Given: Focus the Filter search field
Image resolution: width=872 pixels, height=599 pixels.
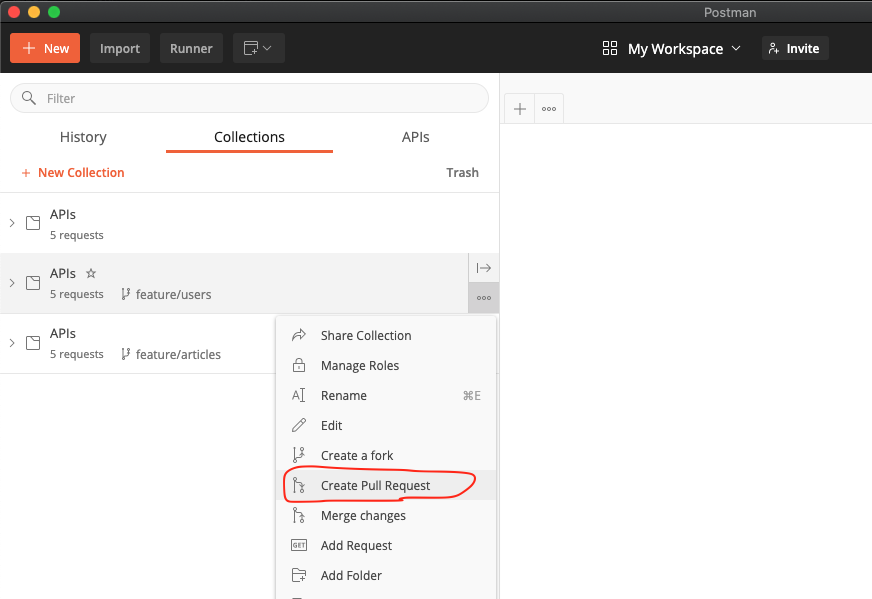Looking at the screenshot, I should point(250,98).
